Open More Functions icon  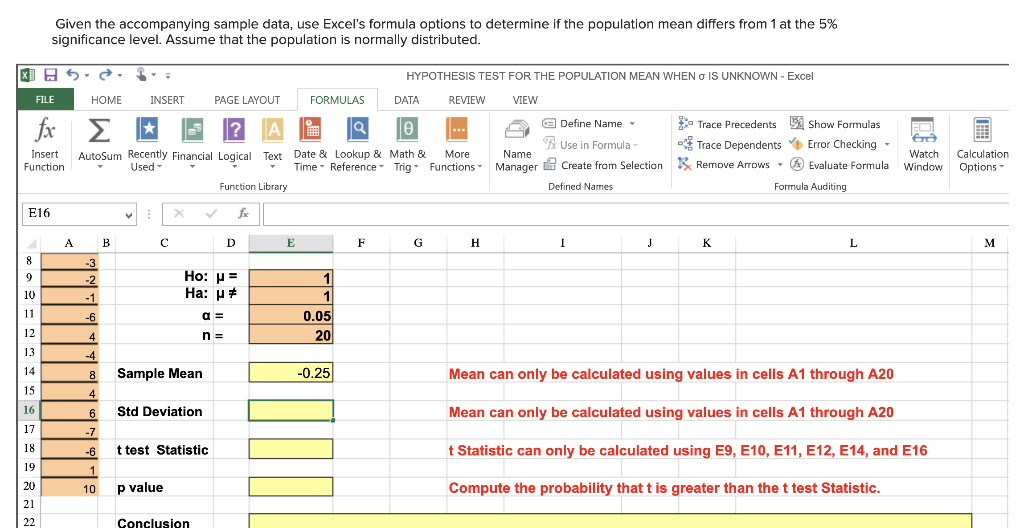(x=456, y=129)
